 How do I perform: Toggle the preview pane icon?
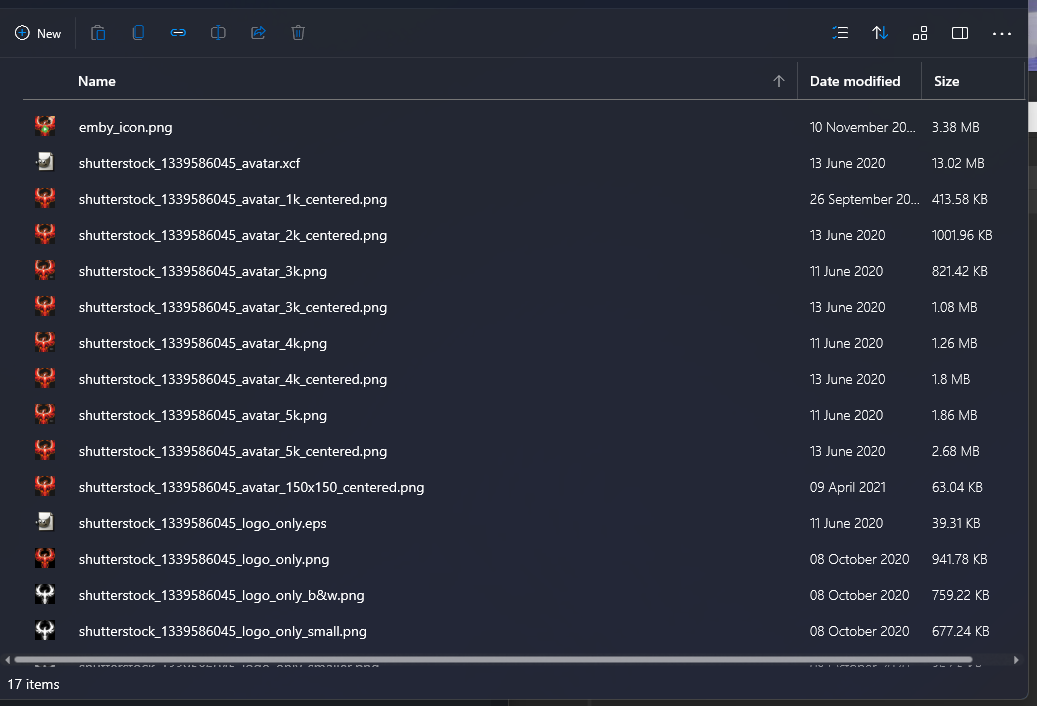pyautogui.click(x=960, y=33)
